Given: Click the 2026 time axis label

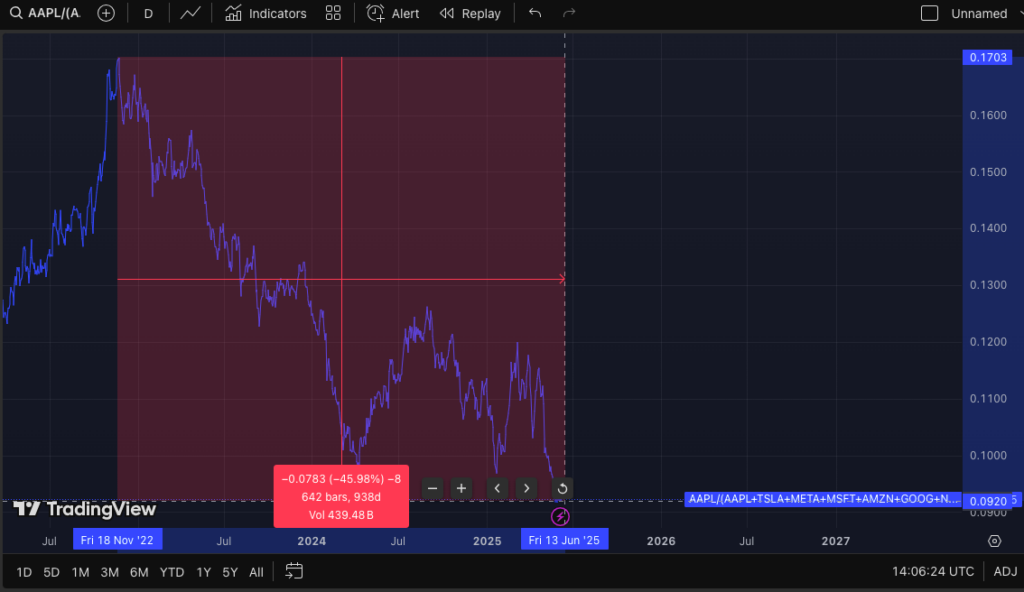Looking at the screenshot, I should tap(661, 541).
